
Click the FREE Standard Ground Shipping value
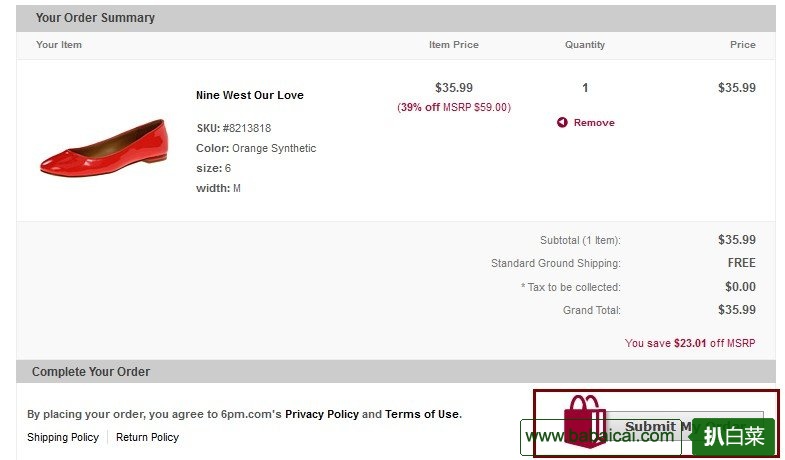tap(741, 263)
